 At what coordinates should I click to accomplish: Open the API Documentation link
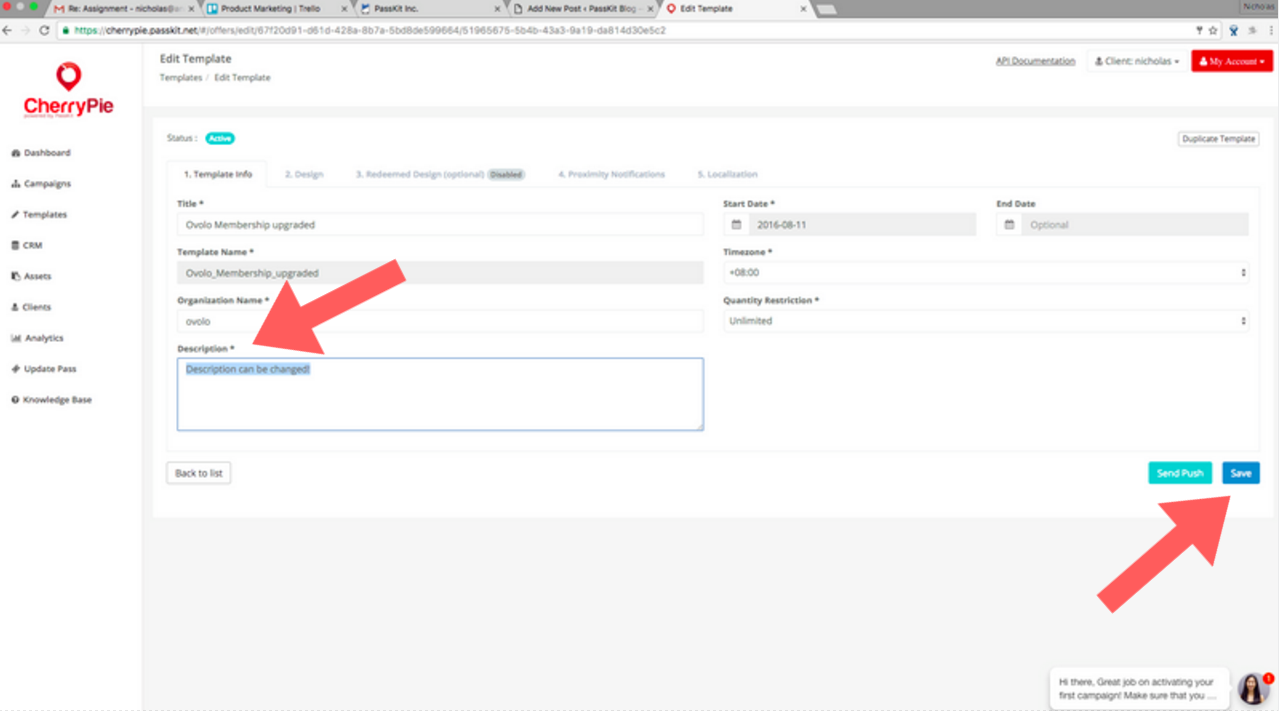tap(1035, 61)
